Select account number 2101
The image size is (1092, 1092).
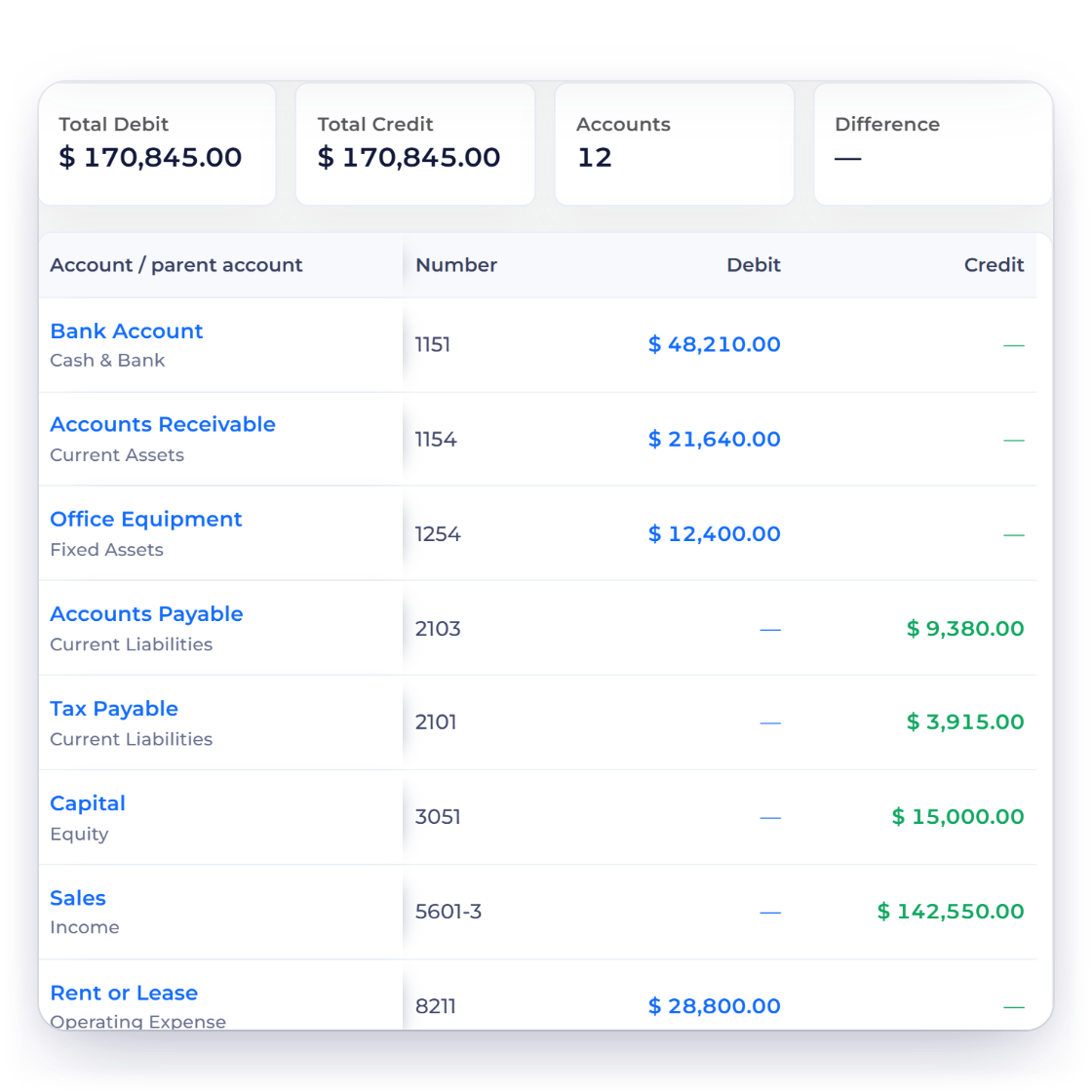pos(436,722)
